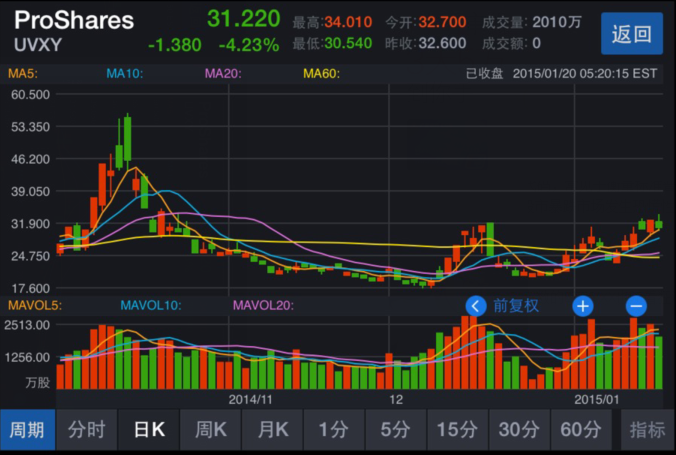
Task: Click the MA20 indicator label
Action: (x=223, y=73)
